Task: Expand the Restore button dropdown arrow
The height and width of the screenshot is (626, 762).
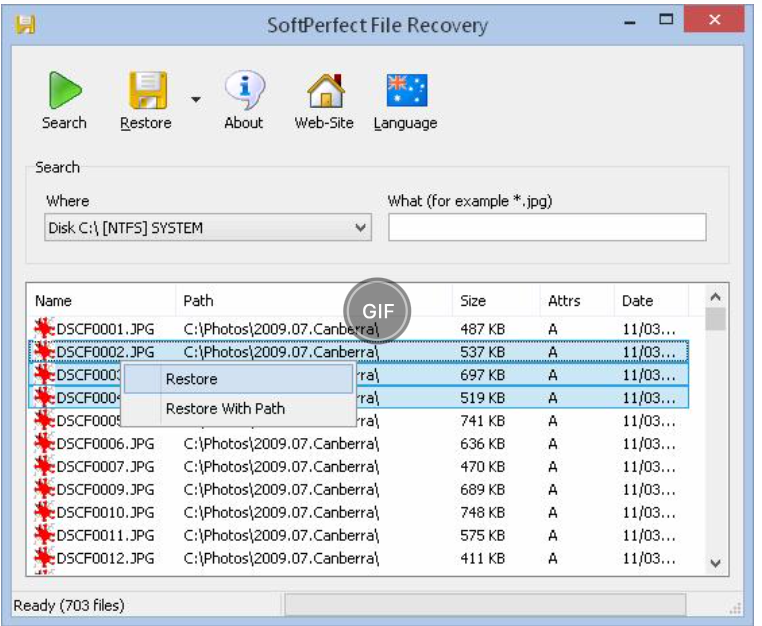Action: click(x=196, y=99)
